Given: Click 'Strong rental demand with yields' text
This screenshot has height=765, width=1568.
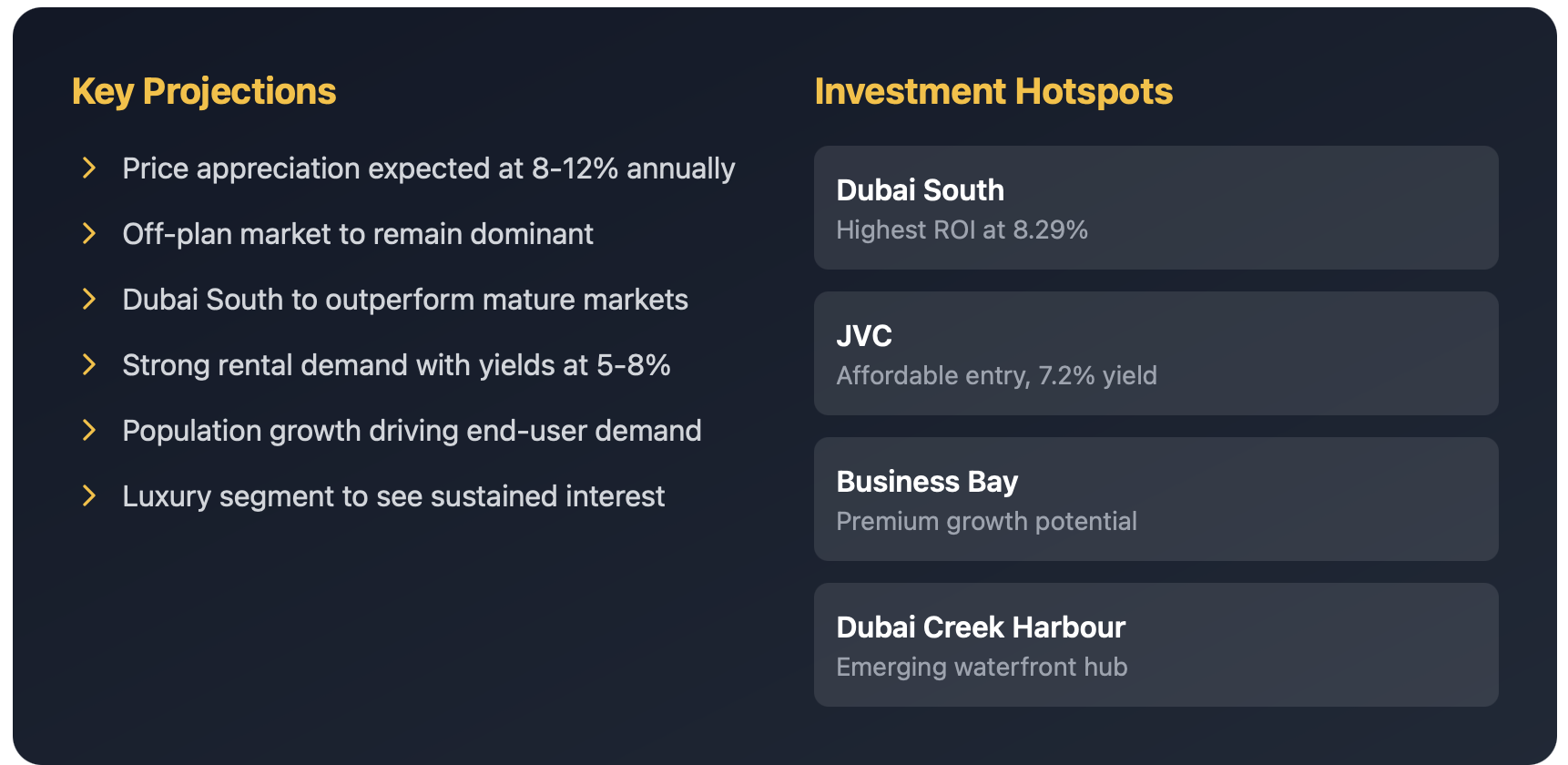Looking at the screenshot, I should (x=396, y=365).
